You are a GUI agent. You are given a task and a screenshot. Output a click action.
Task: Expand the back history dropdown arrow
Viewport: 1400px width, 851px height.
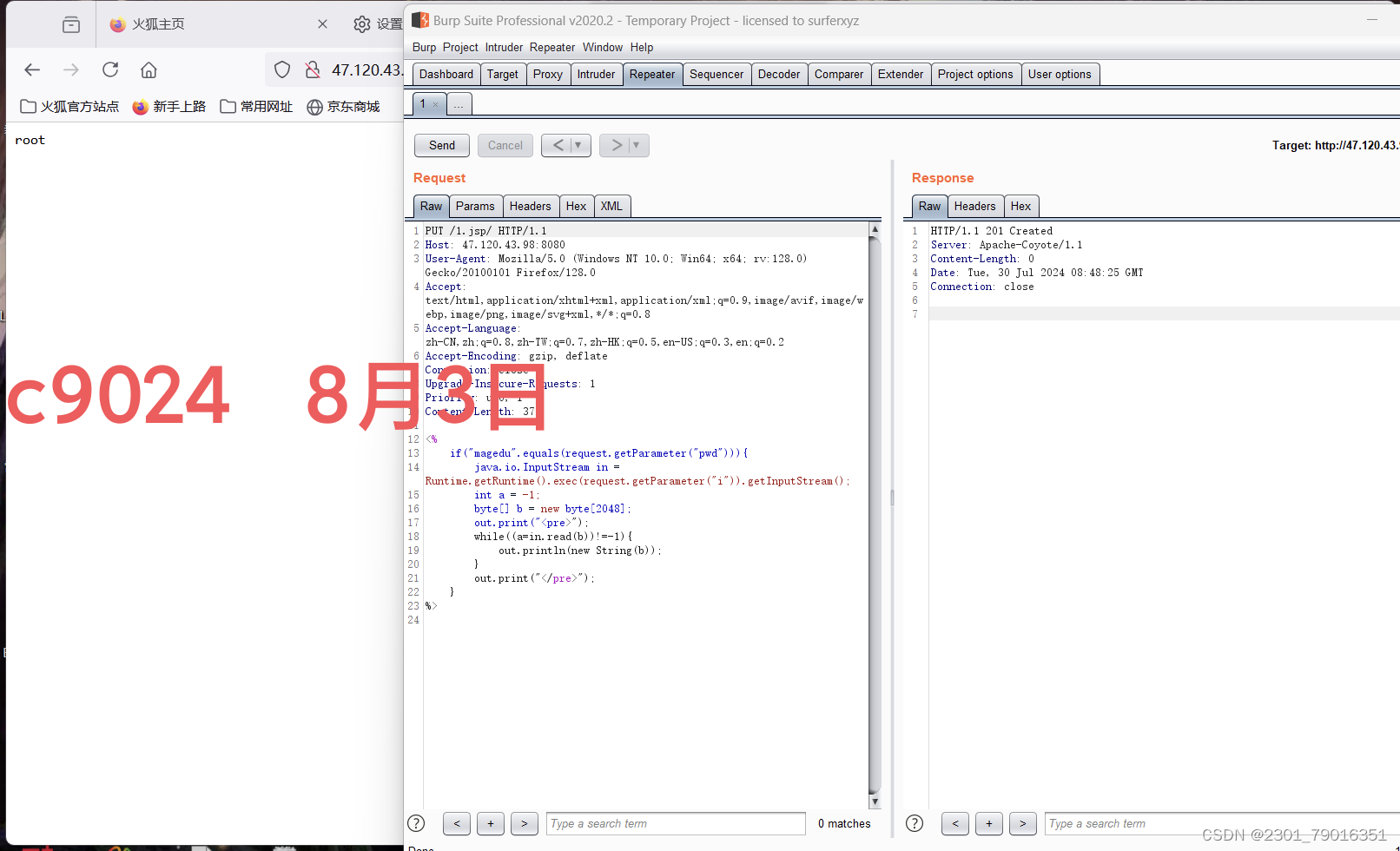[x=578, y=145]
